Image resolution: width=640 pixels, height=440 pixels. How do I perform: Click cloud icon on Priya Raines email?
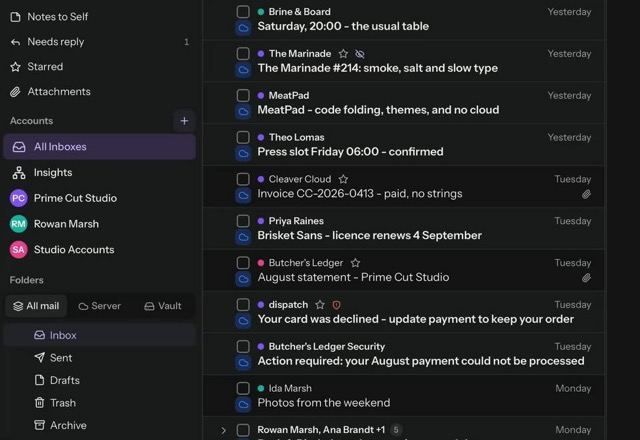point(243,238)
